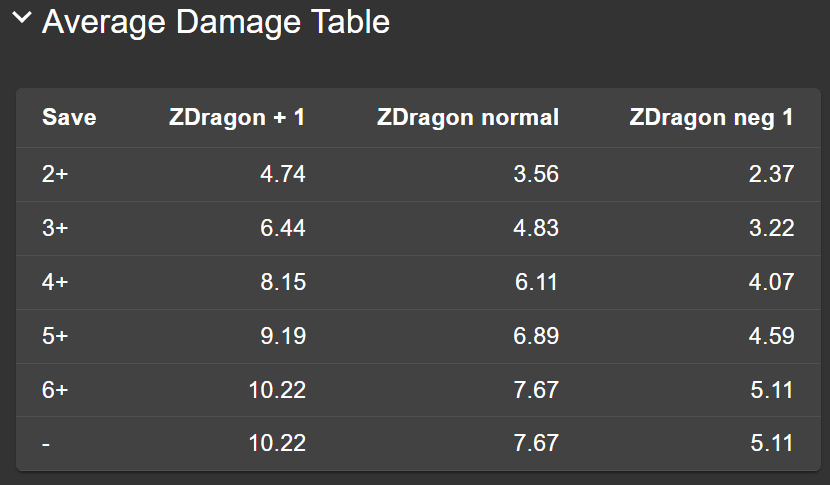
Task: Click the 2.37 damage cell
Action: click(x=770, y=174)
